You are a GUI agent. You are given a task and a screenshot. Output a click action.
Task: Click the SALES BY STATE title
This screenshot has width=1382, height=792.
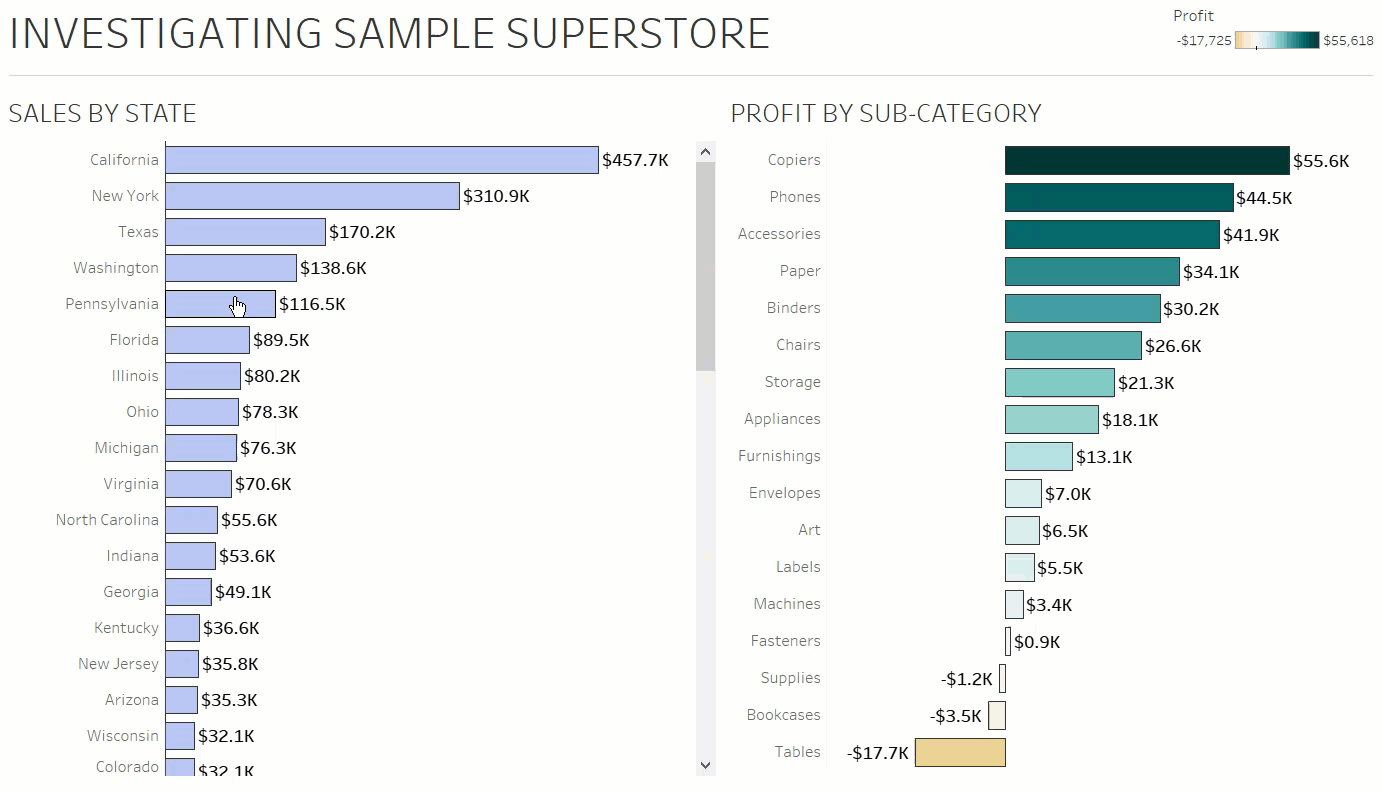[101, 113]
